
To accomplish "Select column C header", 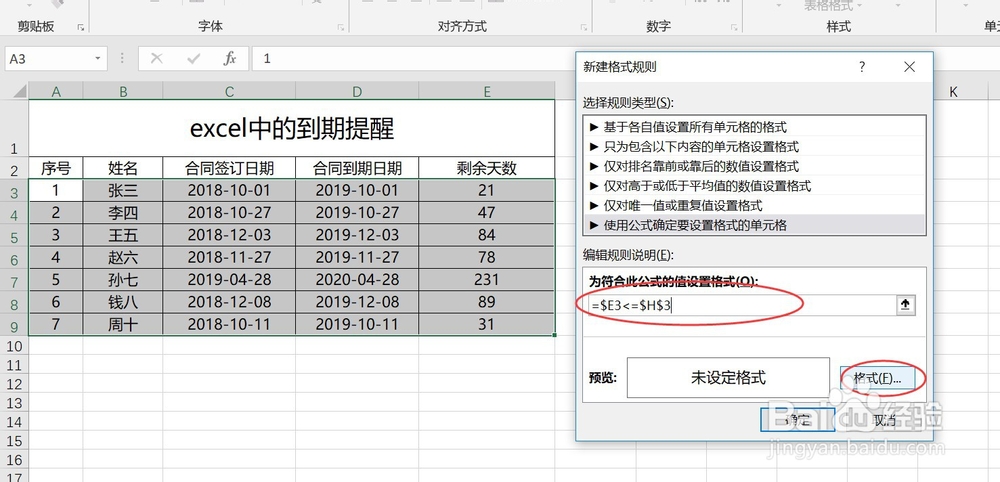I will pos(229,92).
